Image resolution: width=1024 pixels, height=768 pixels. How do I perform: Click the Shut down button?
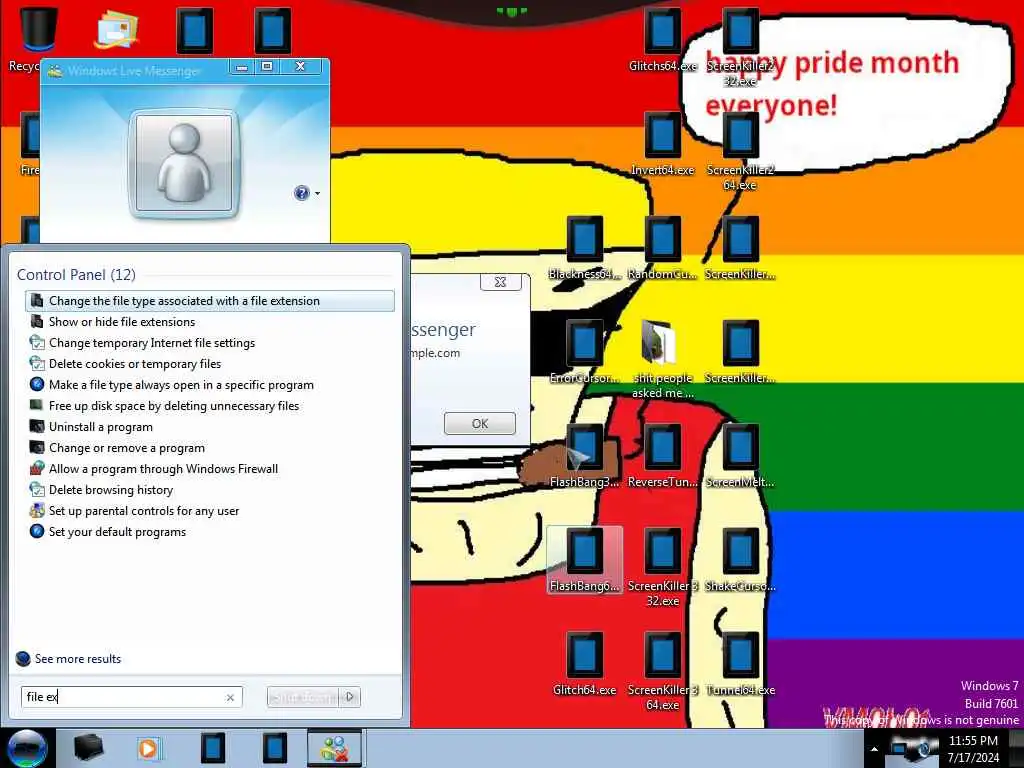pos(304,697)
